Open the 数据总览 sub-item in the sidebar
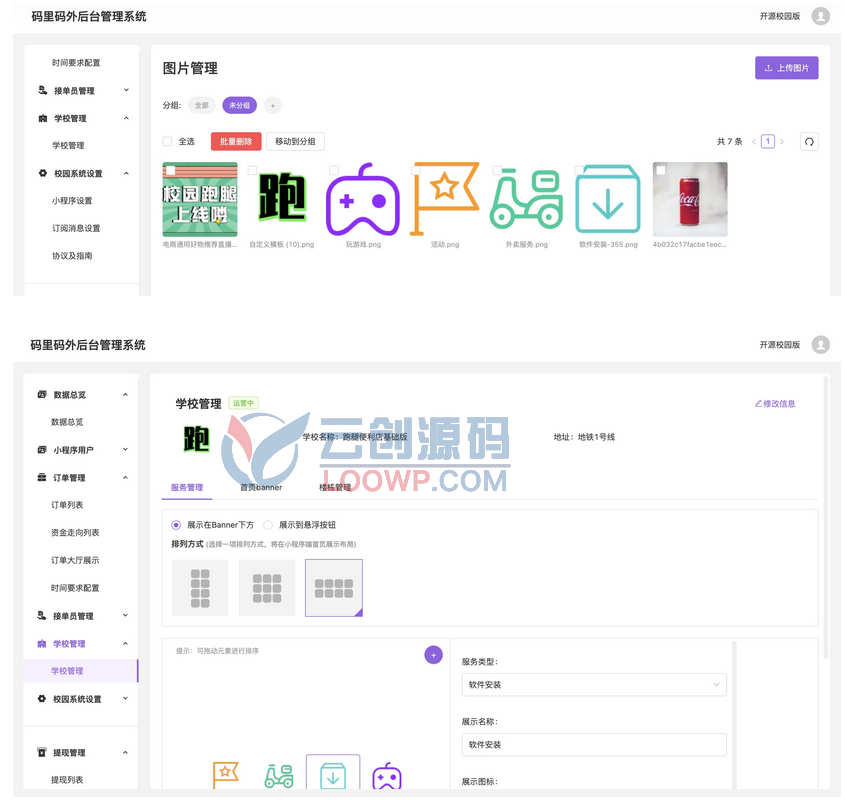The image size is (845, 800). pos(67,422)
